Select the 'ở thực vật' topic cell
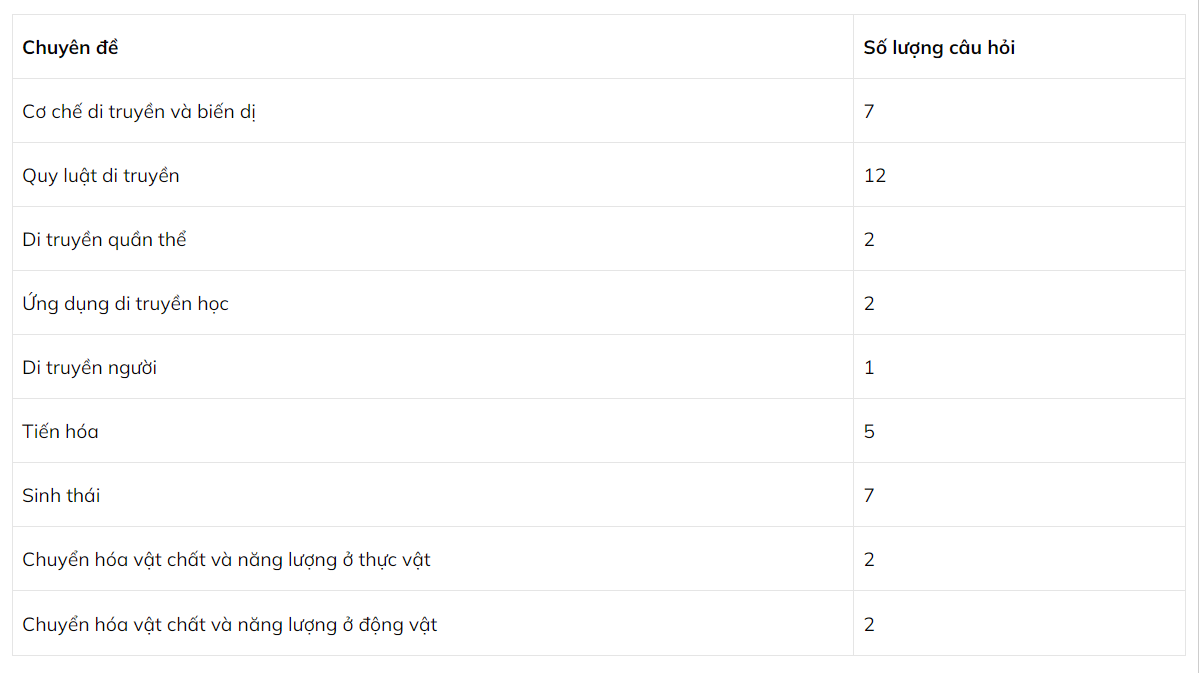 pos(226,559)
